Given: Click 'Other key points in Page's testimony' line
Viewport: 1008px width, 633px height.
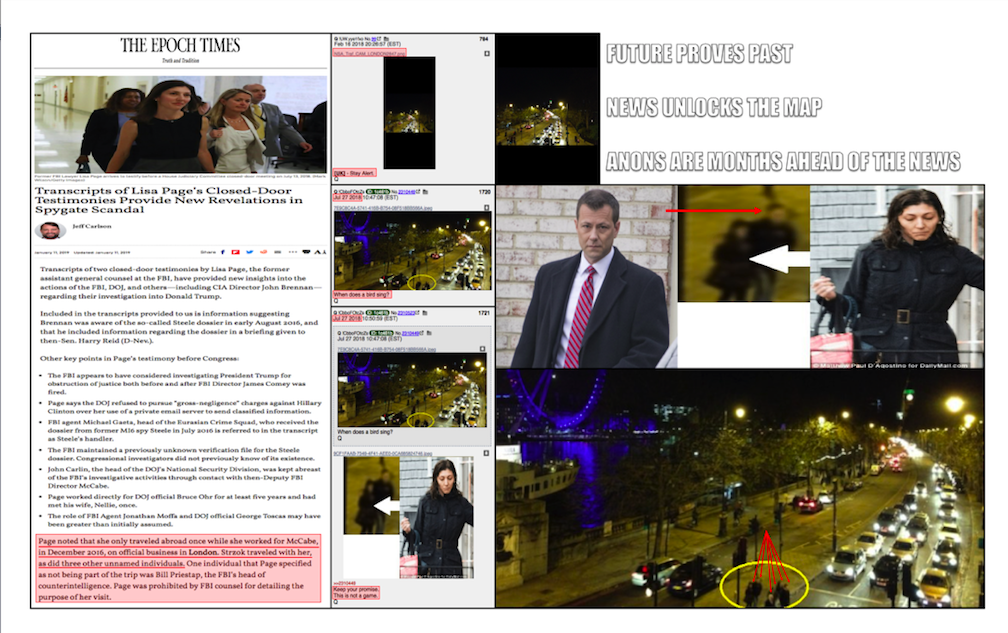Looking at the screenshot, I should point(140,358).
